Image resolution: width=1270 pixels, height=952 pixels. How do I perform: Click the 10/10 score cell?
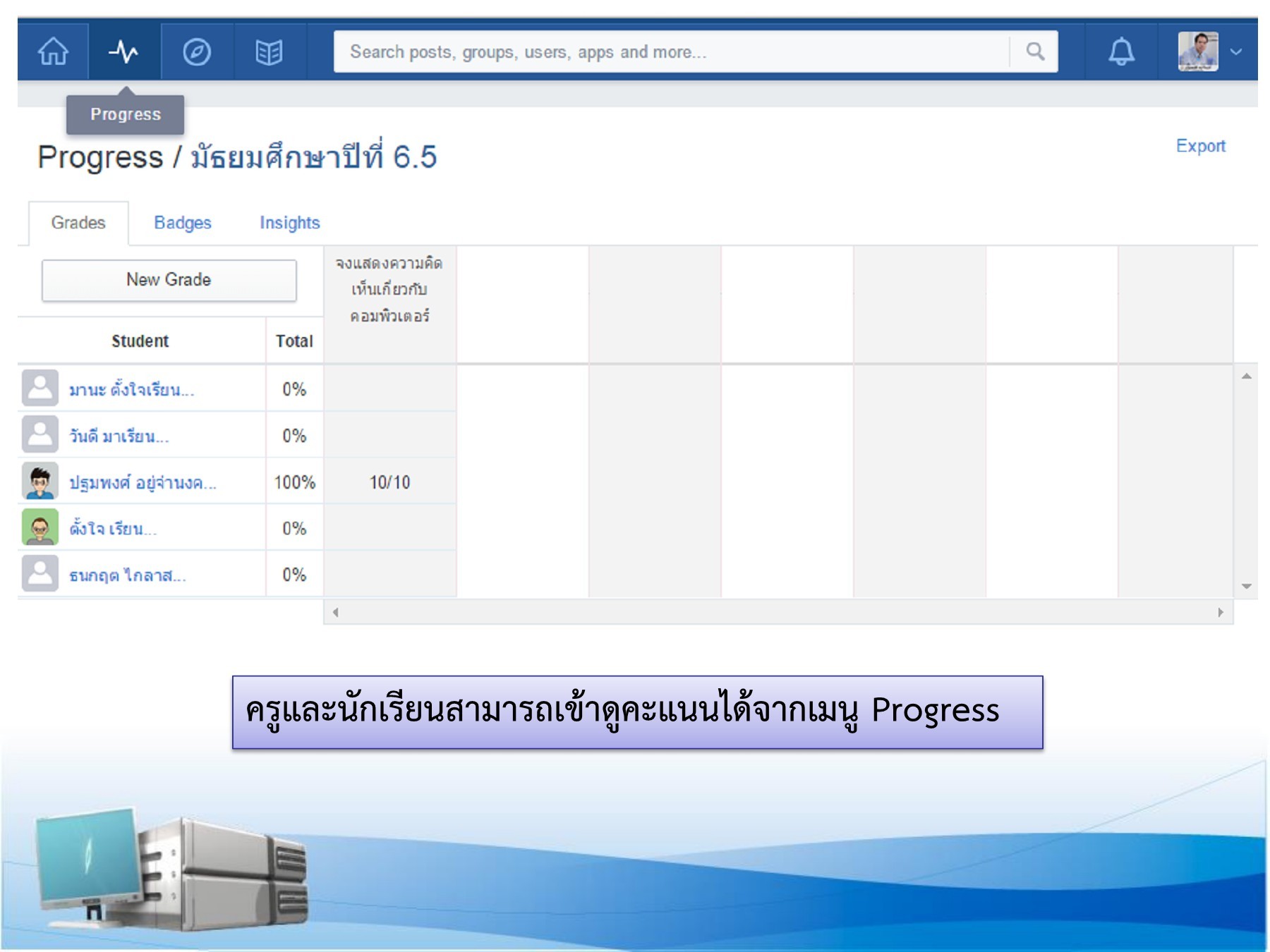[389, 482]
